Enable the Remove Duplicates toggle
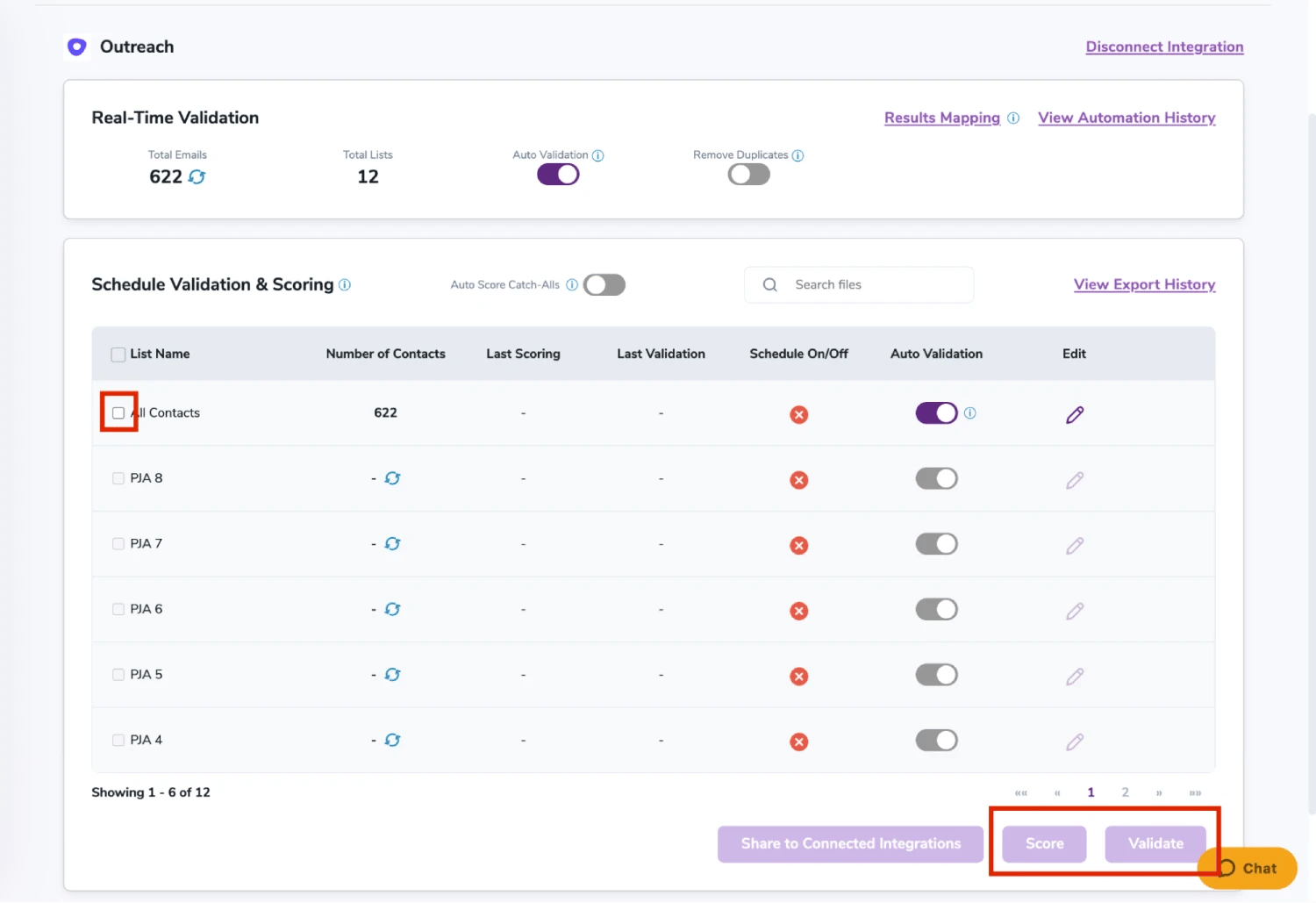The width and height of the screenshot is (1316, 903). 748,175
